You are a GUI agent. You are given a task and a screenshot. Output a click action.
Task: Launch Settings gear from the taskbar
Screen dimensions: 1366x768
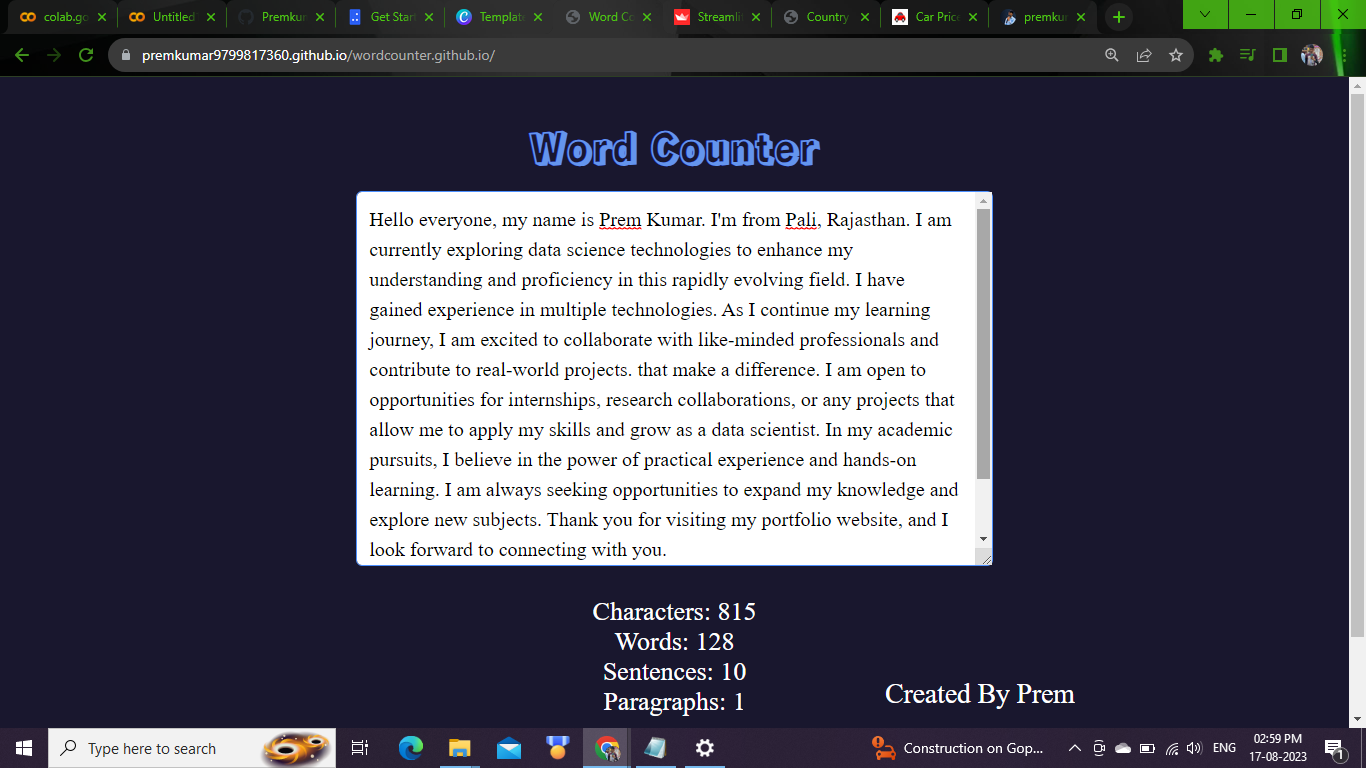coord(705,748)
